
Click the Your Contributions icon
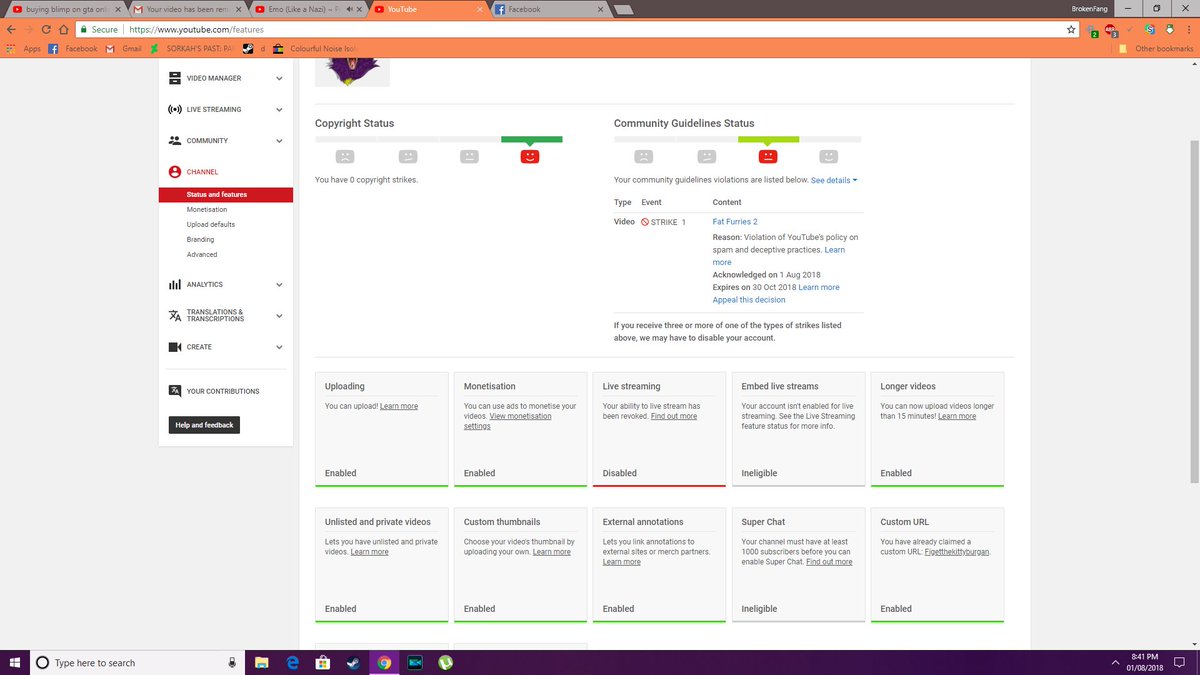[x=175, y=391]
